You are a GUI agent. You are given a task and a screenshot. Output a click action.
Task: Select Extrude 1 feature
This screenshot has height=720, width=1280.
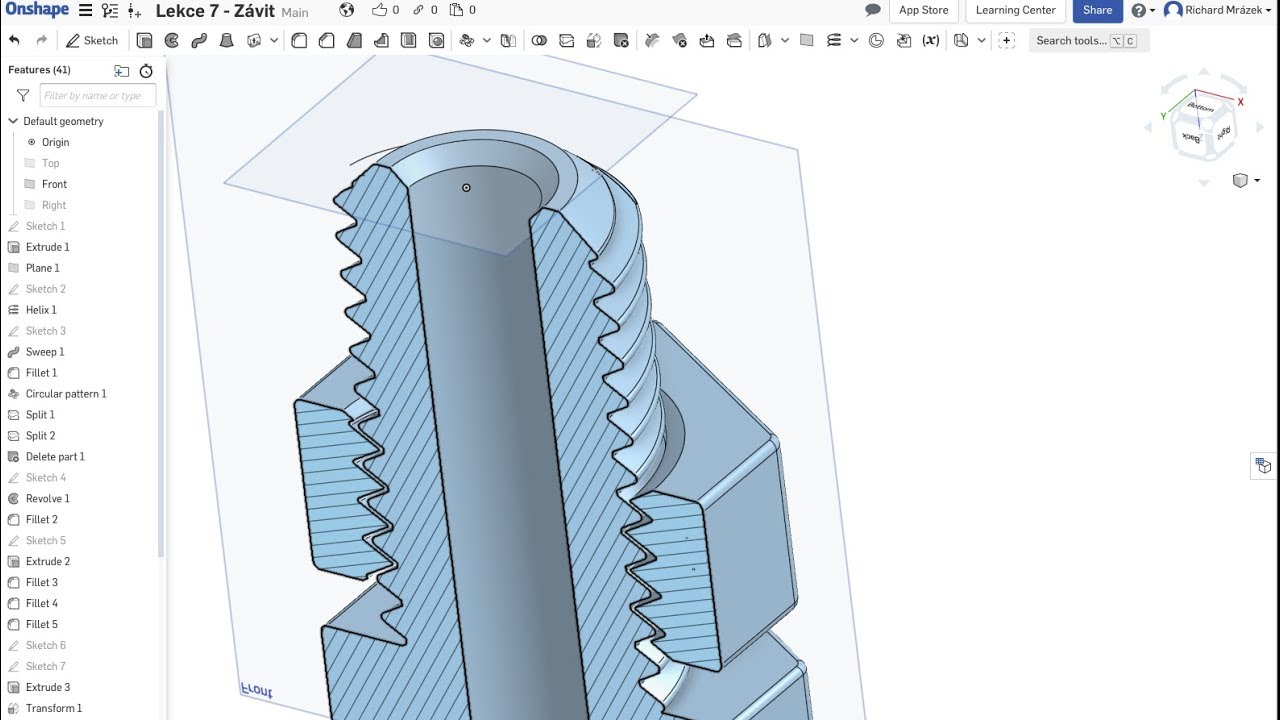point(47,247)
